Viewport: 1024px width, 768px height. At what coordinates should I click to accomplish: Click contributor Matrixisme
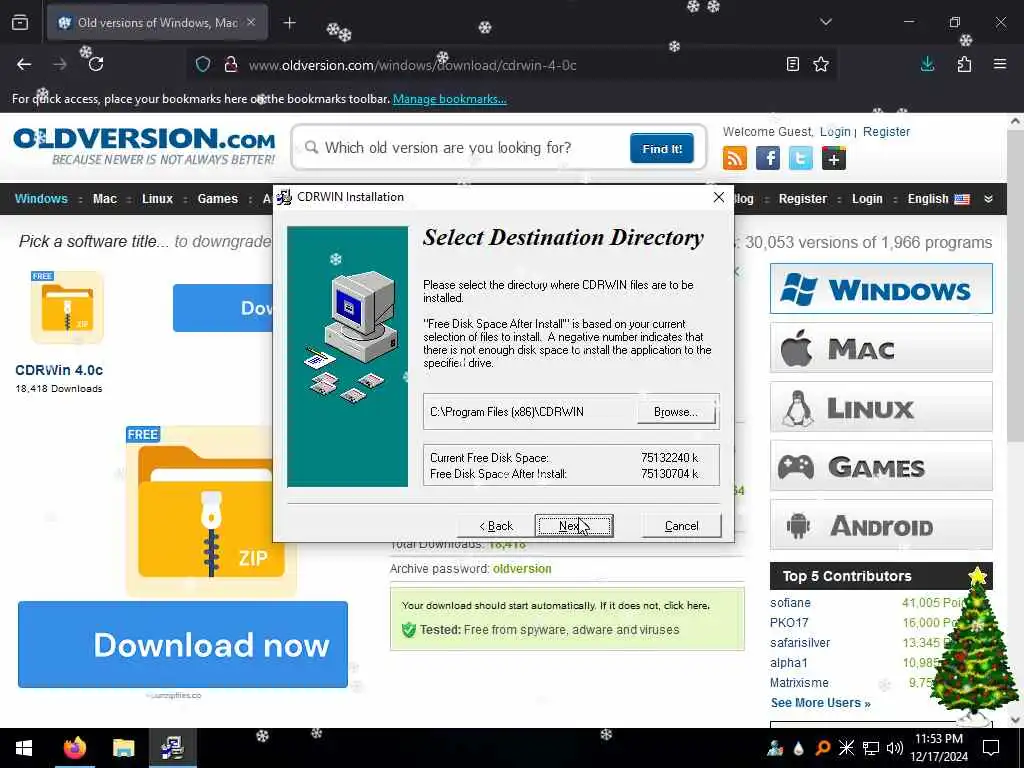coord(799,682)
